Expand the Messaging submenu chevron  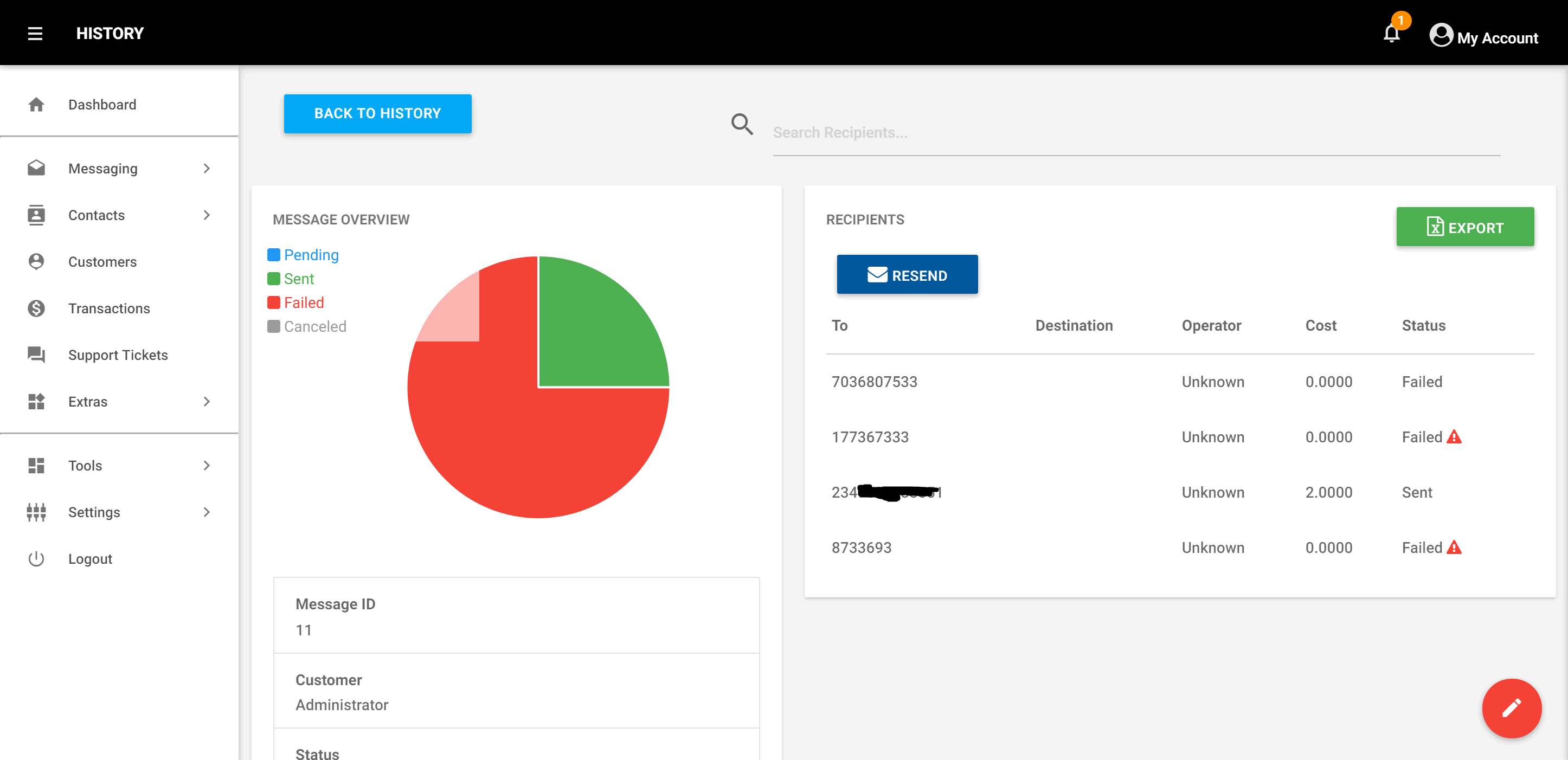[x=207, y=169]
